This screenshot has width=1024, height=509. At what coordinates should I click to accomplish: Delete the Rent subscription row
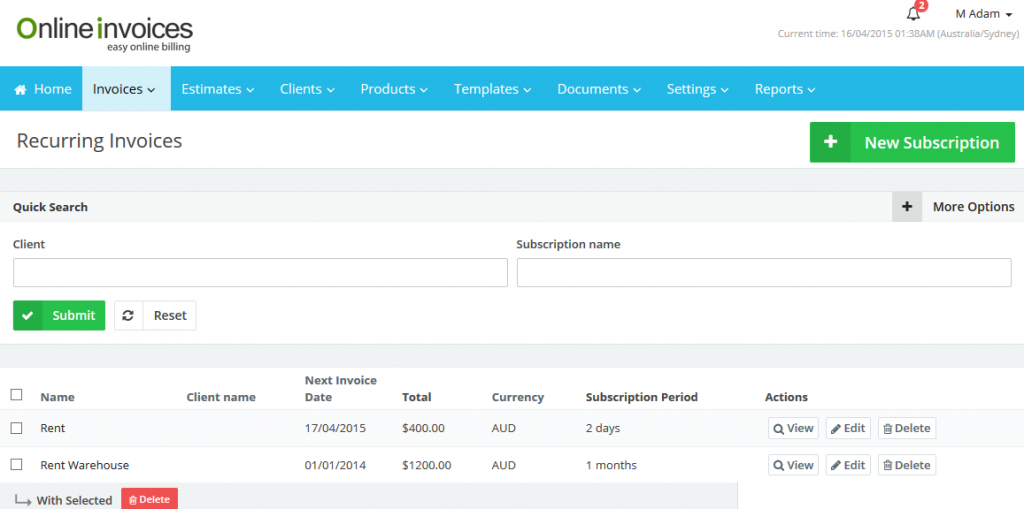pyautogui.click(x=907, y=428)
